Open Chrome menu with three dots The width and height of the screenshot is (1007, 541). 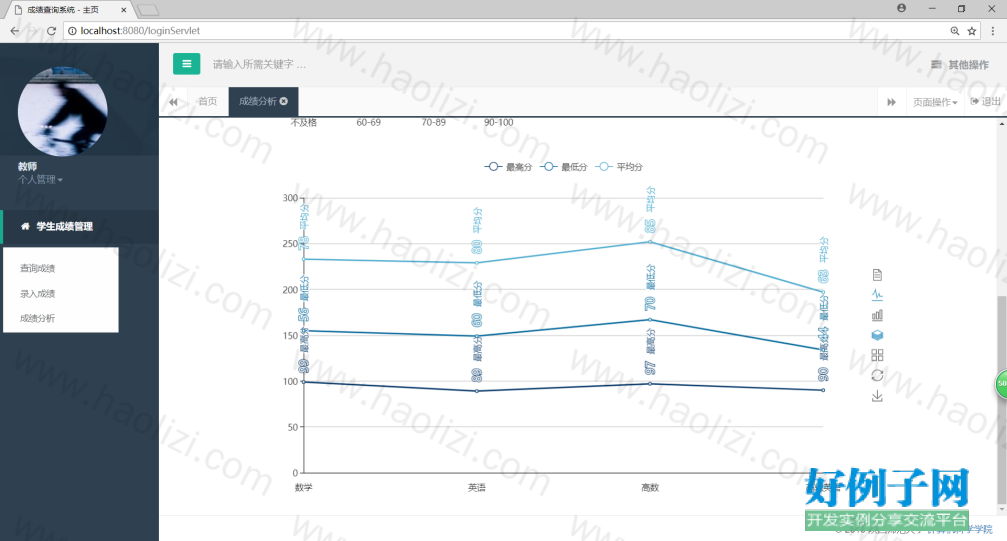coord(993,31)
